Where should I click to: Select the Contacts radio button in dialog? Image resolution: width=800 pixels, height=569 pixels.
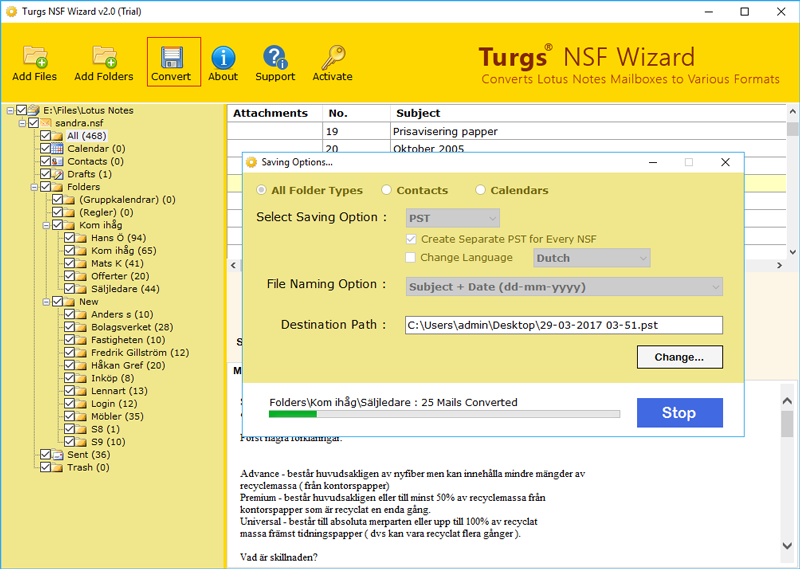tap(386, 190)
